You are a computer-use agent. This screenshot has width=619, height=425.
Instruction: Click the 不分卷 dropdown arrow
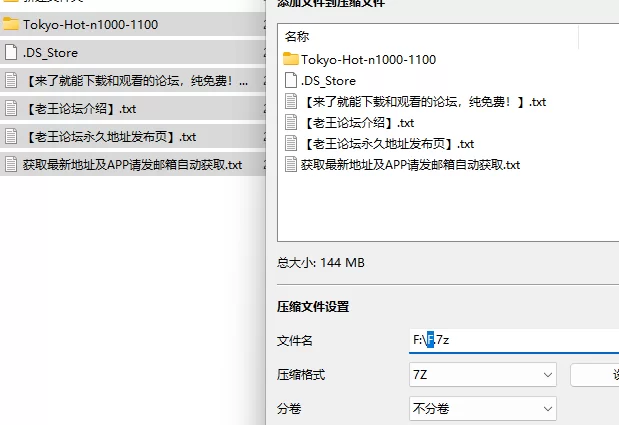(548, 408)
